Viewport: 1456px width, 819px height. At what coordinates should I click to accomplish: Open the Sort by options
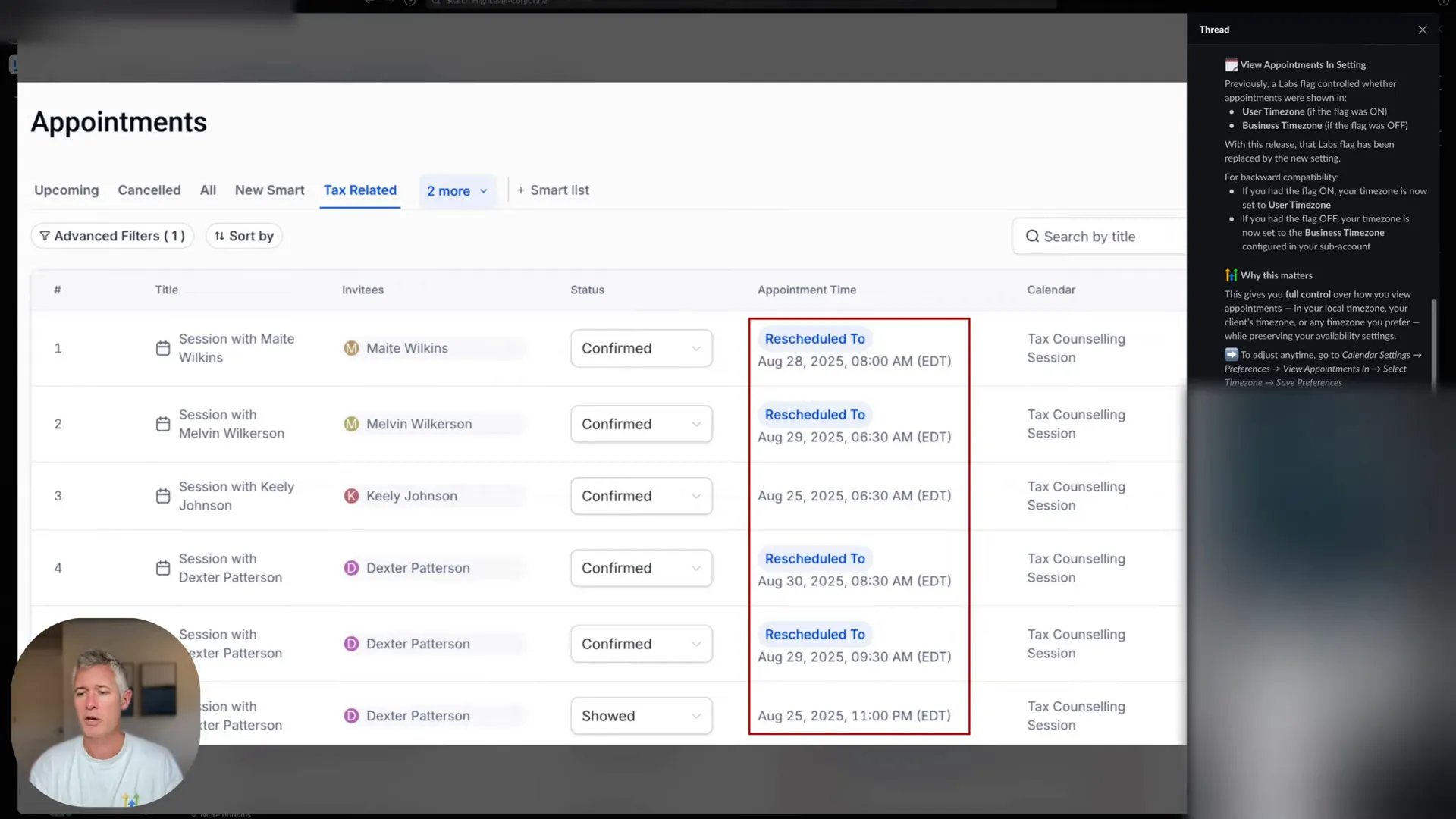click(x=243, y=236)
